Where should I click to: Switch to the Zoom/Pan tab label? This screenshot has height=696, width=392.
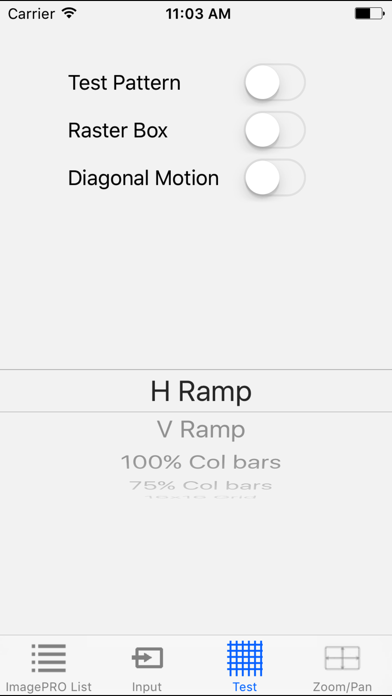342,687
